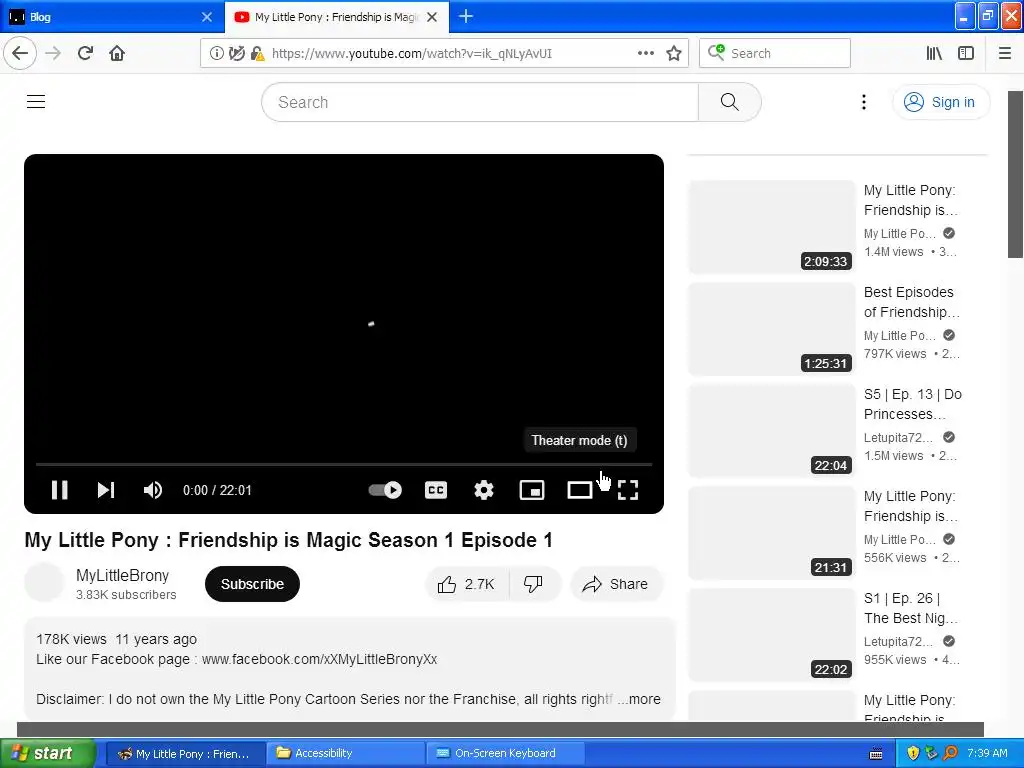The width and height of the screenshot is (1024, 768).
Task: Open the MyLittleBrony channel name
Action: pyautogui.click(x=122, y=575)
